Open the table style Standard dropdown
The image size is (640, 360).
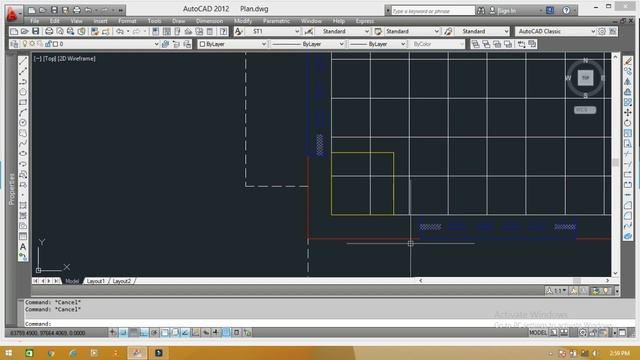[x=412, y=31]
